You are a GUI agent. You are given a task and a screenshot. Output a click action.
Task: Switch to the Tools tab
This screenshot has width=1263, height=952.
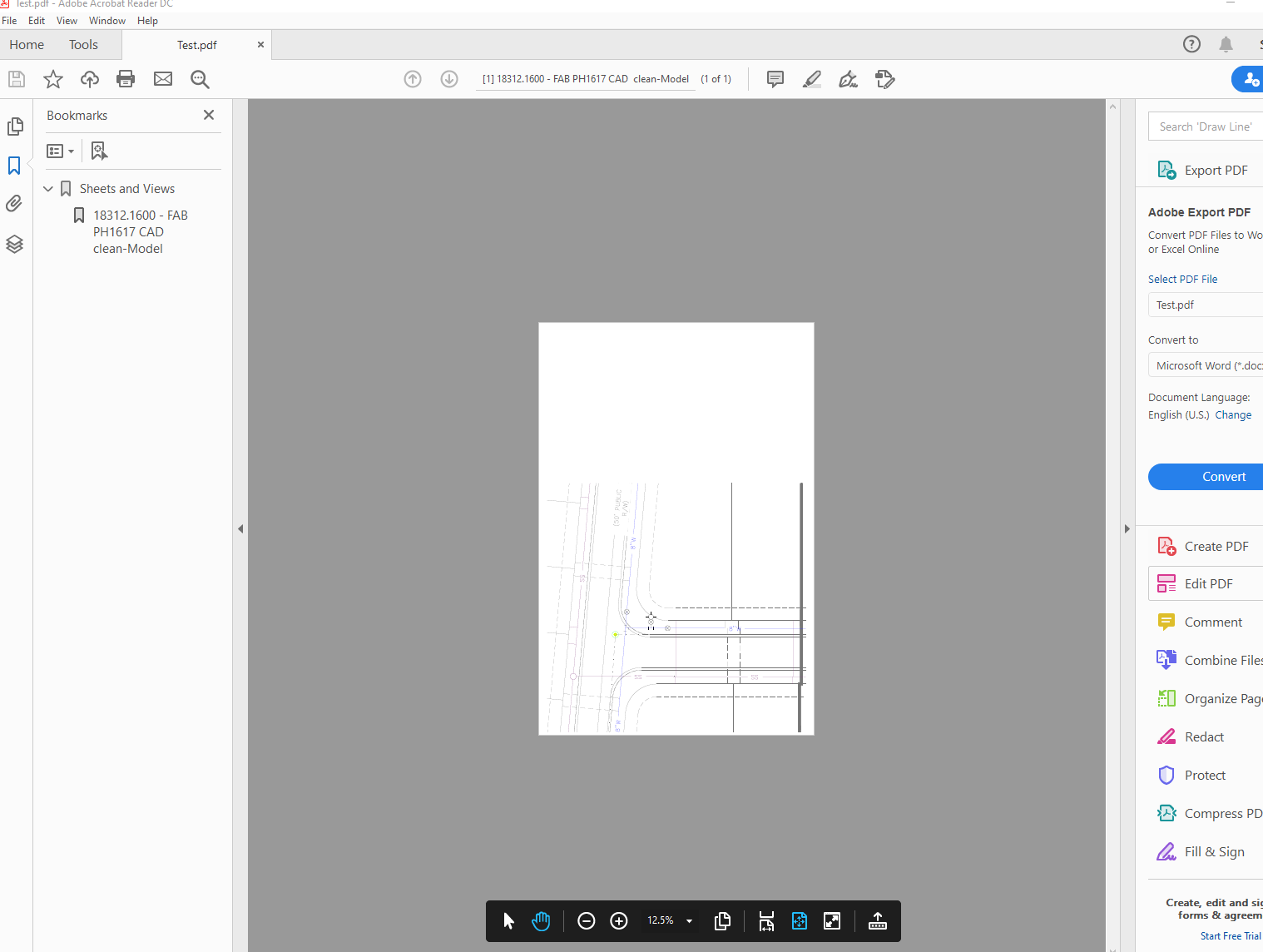(x=83, y=45)
